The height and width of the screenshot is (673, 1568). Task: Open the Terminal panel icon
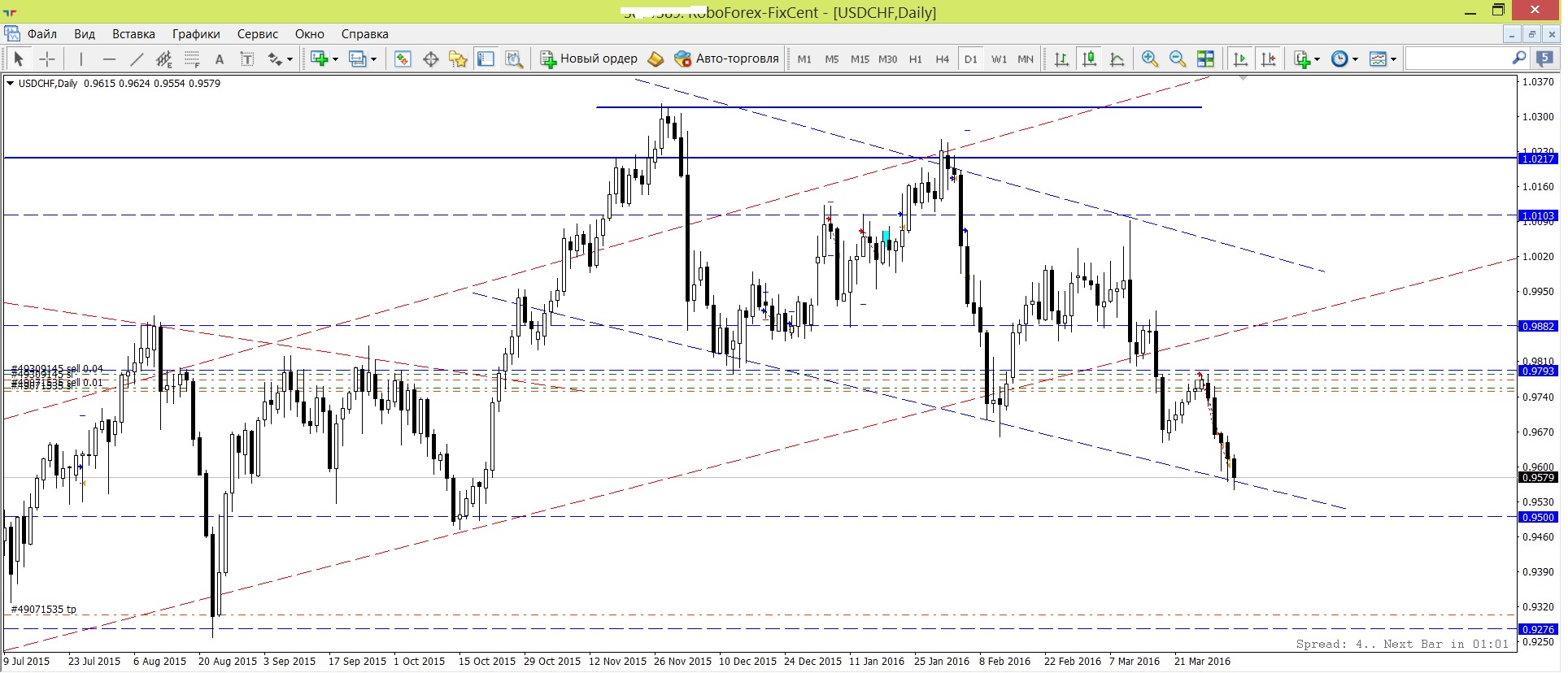tap(486, 59)
